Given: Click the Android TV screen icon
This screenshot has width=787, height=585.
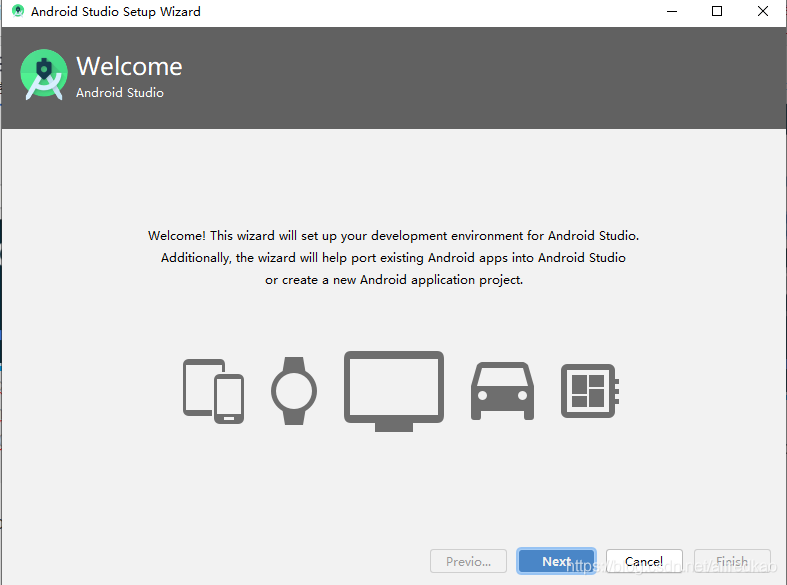Looking at the screenshot, I should (x=394, y=391).
